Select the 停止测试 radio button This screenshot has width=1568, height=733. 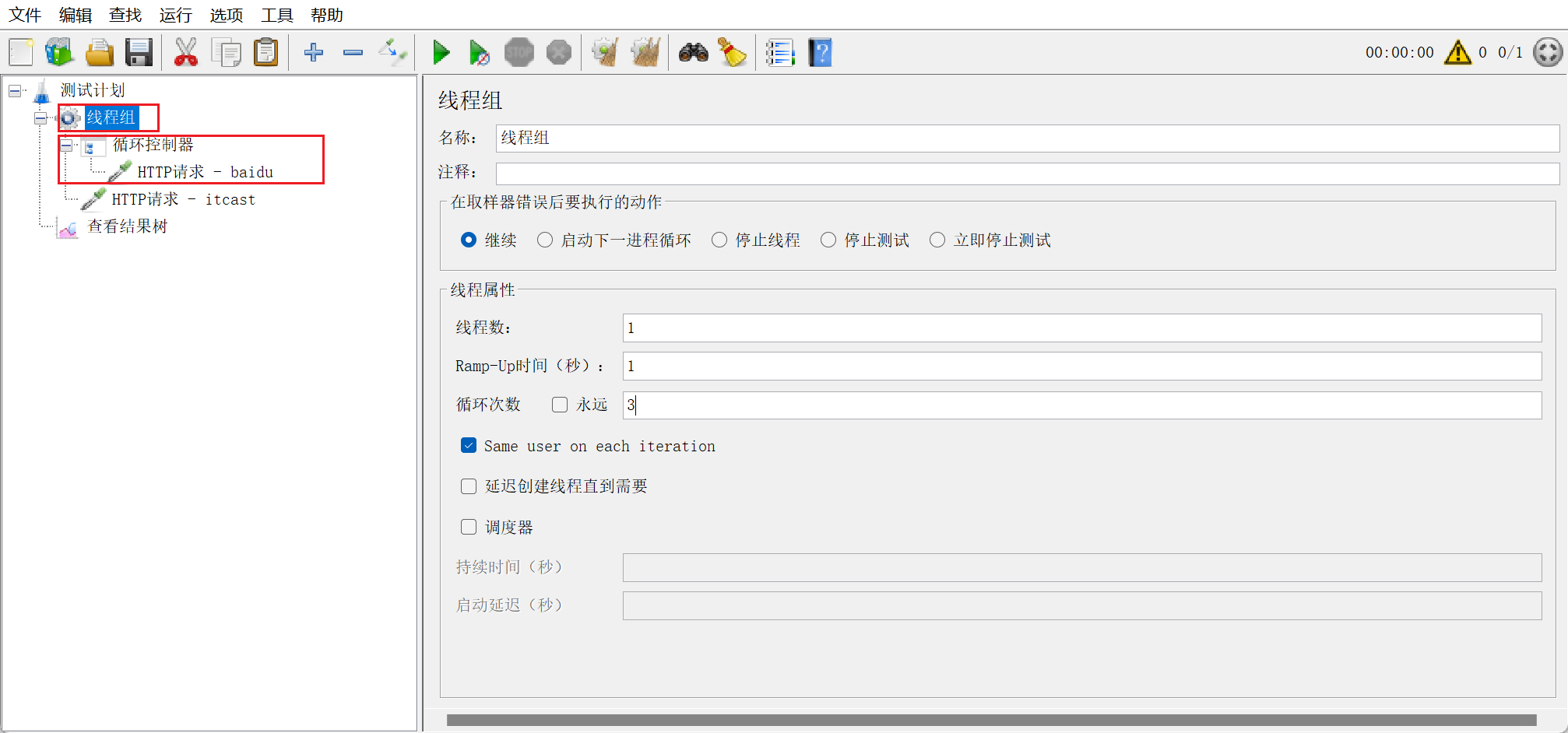[828, 240]
